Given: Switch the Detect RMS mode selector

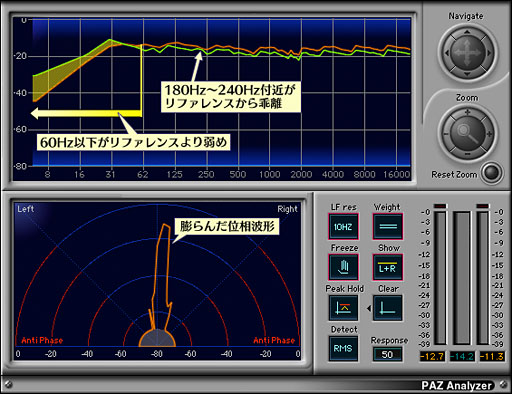Looking at the screenshot, I should (343, 348).
